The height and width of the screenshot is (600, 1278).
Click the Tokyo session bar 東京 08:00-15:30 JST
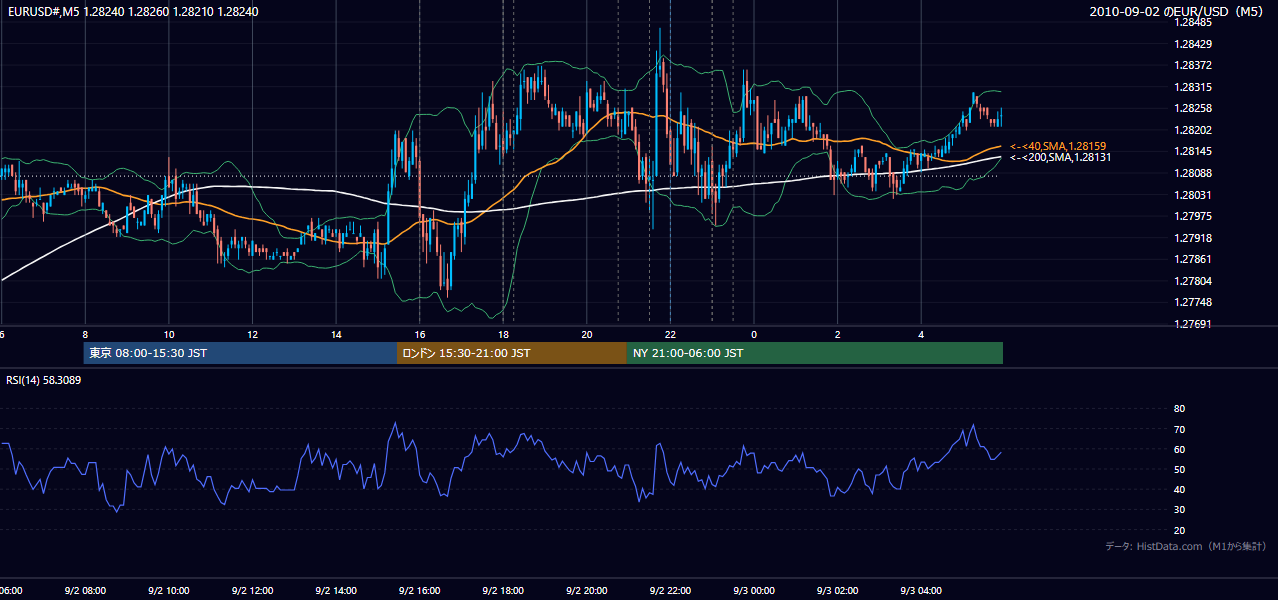(240, 353)
